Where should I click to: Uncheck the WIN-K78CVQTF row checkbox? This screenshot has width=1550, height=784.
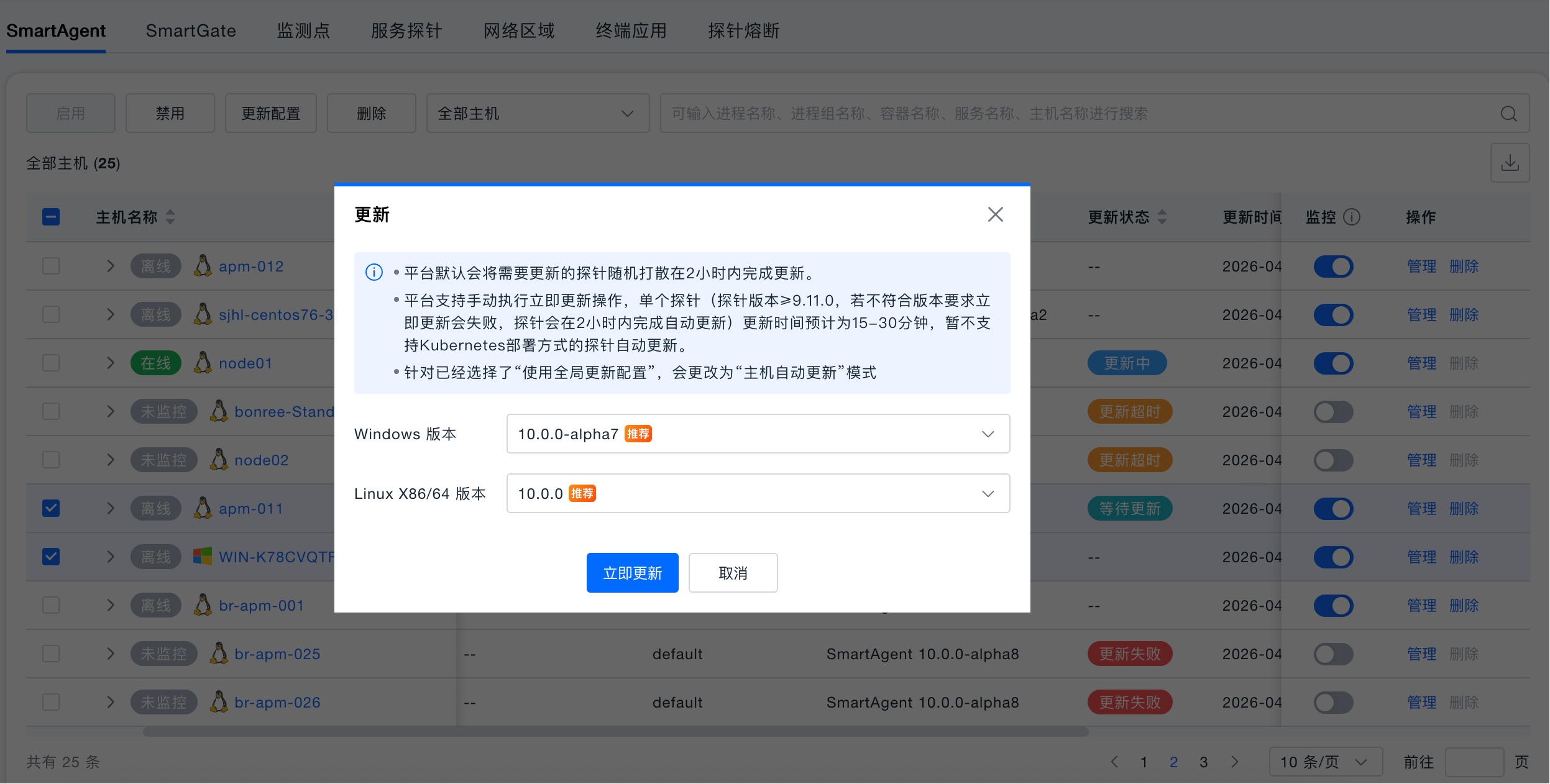(51, 557)
